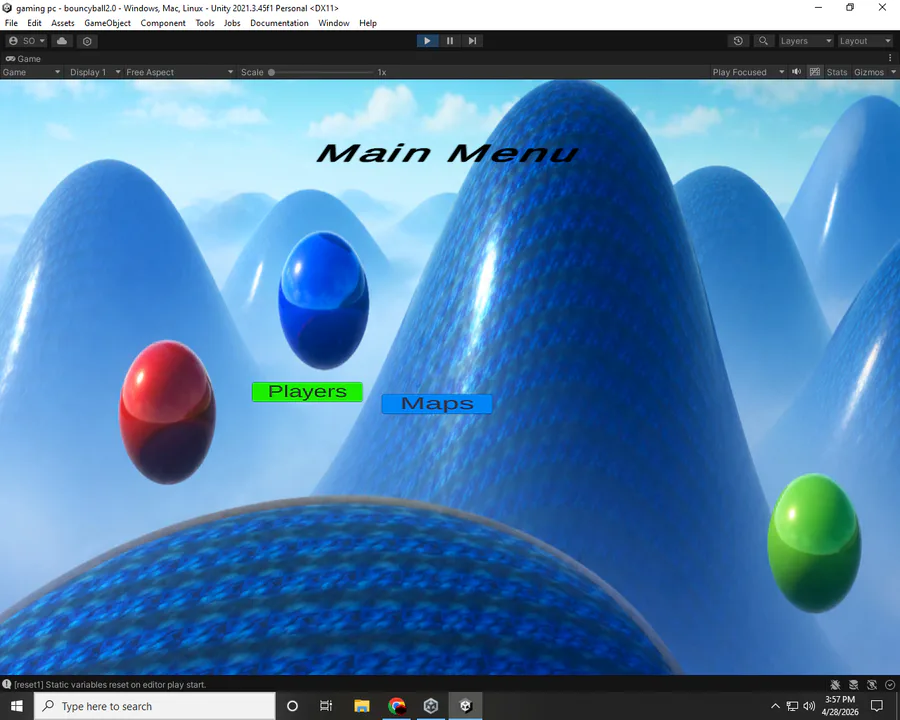Open Task View on the taskbar

(x=326, y=706)
